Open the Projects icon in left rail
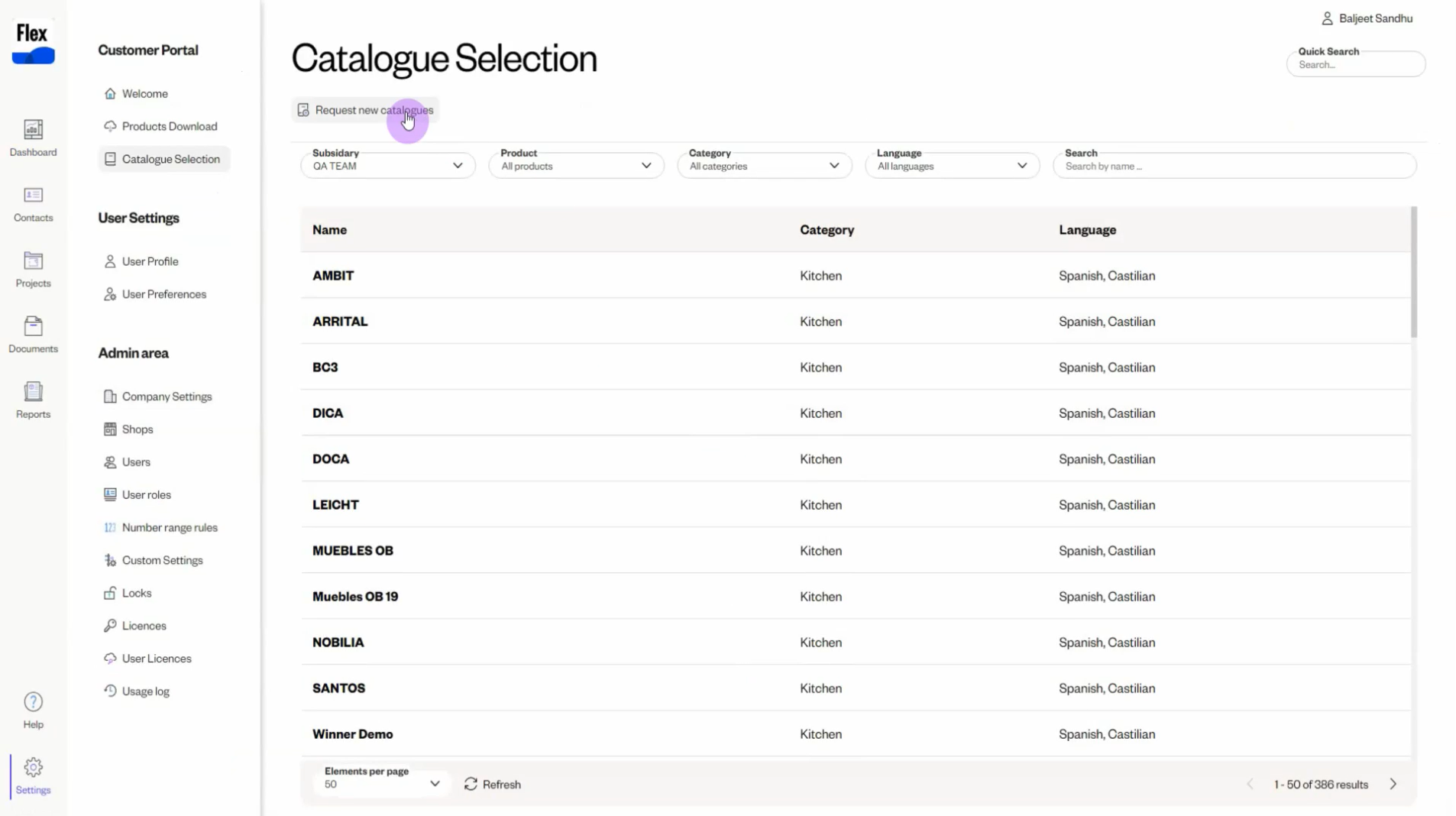The image size is (1456, 816). tap(33, 261)
